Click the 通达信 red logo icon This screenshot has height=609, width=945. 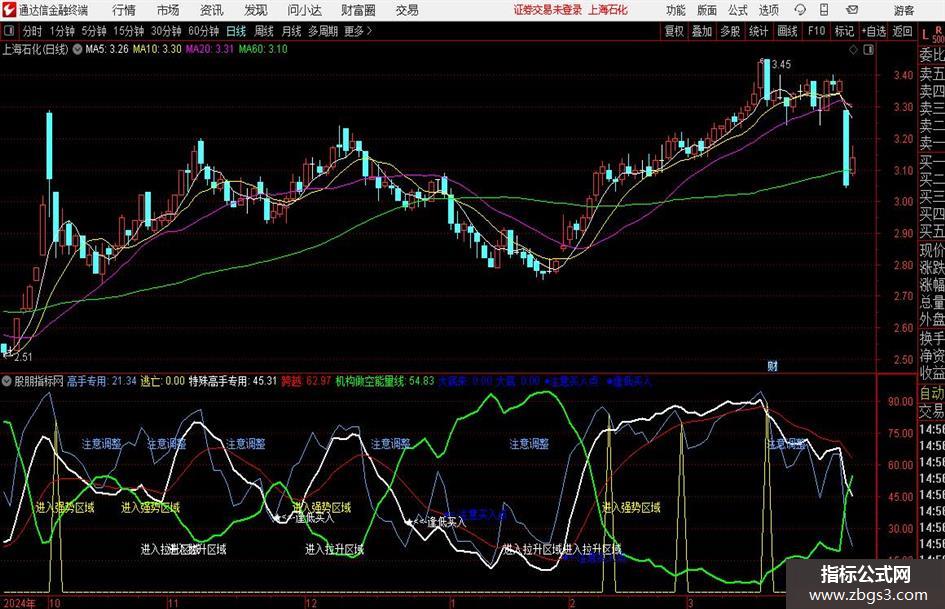tap(9, 10)
